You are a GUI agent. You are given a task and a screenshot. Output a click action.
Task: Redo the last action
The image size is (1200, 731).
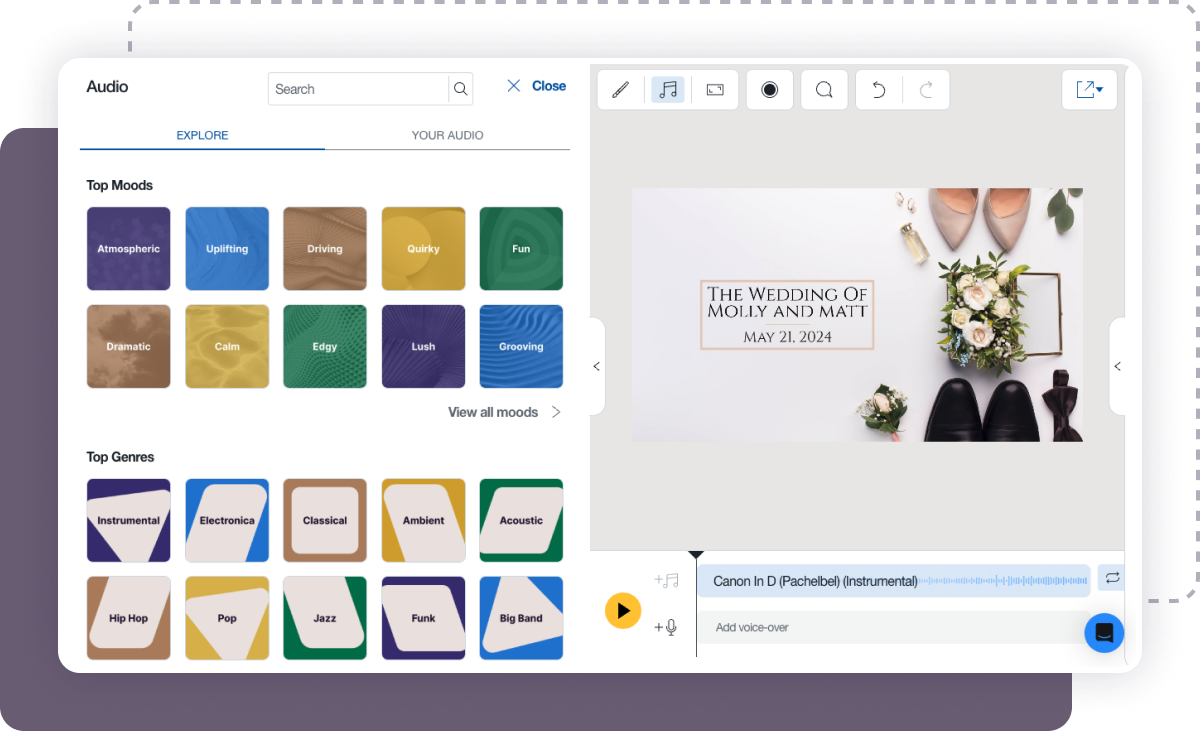pyautogui.click(x=926, y=89)
